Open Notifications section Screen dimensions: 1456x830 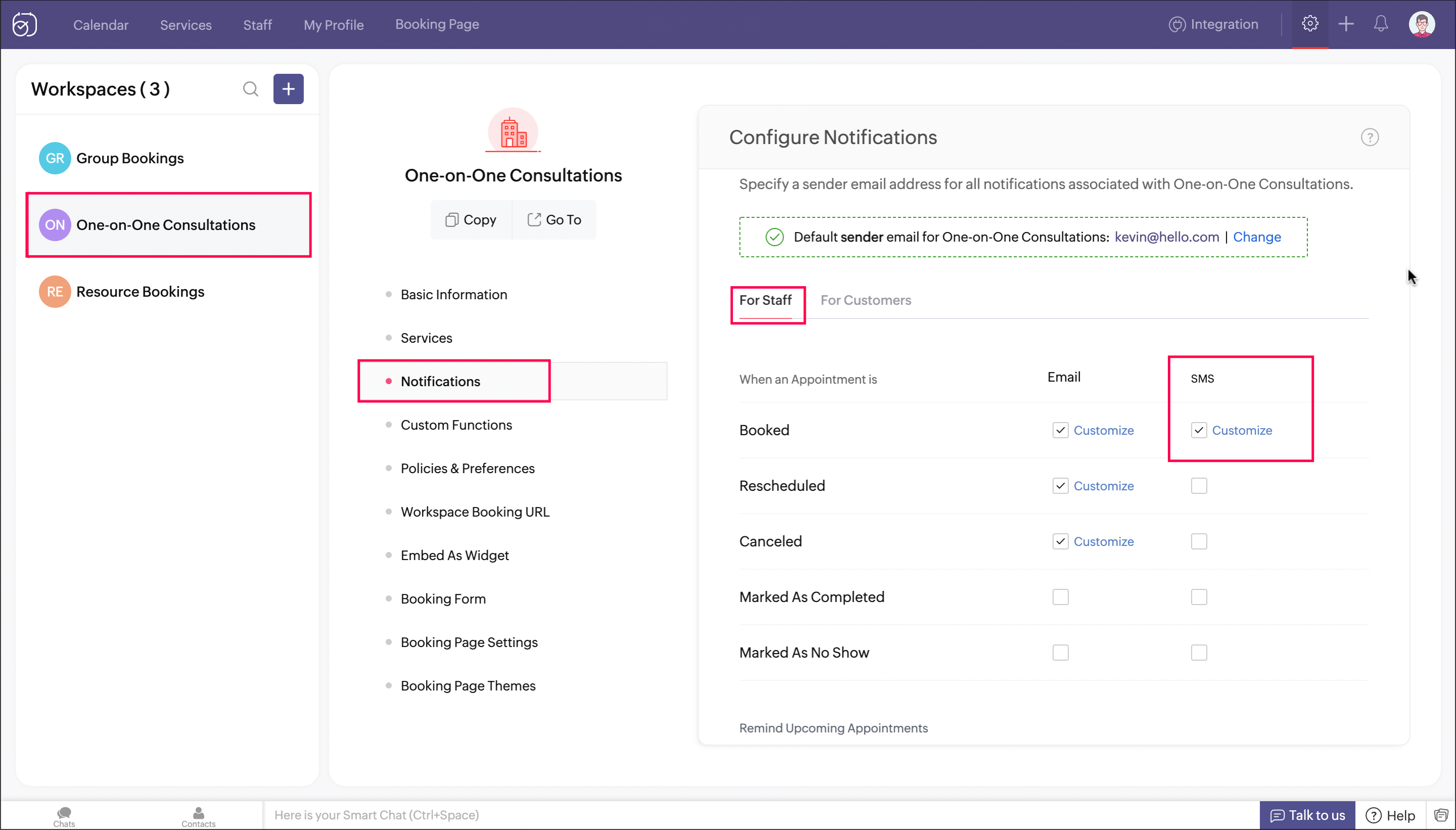(x=440, y=381)
